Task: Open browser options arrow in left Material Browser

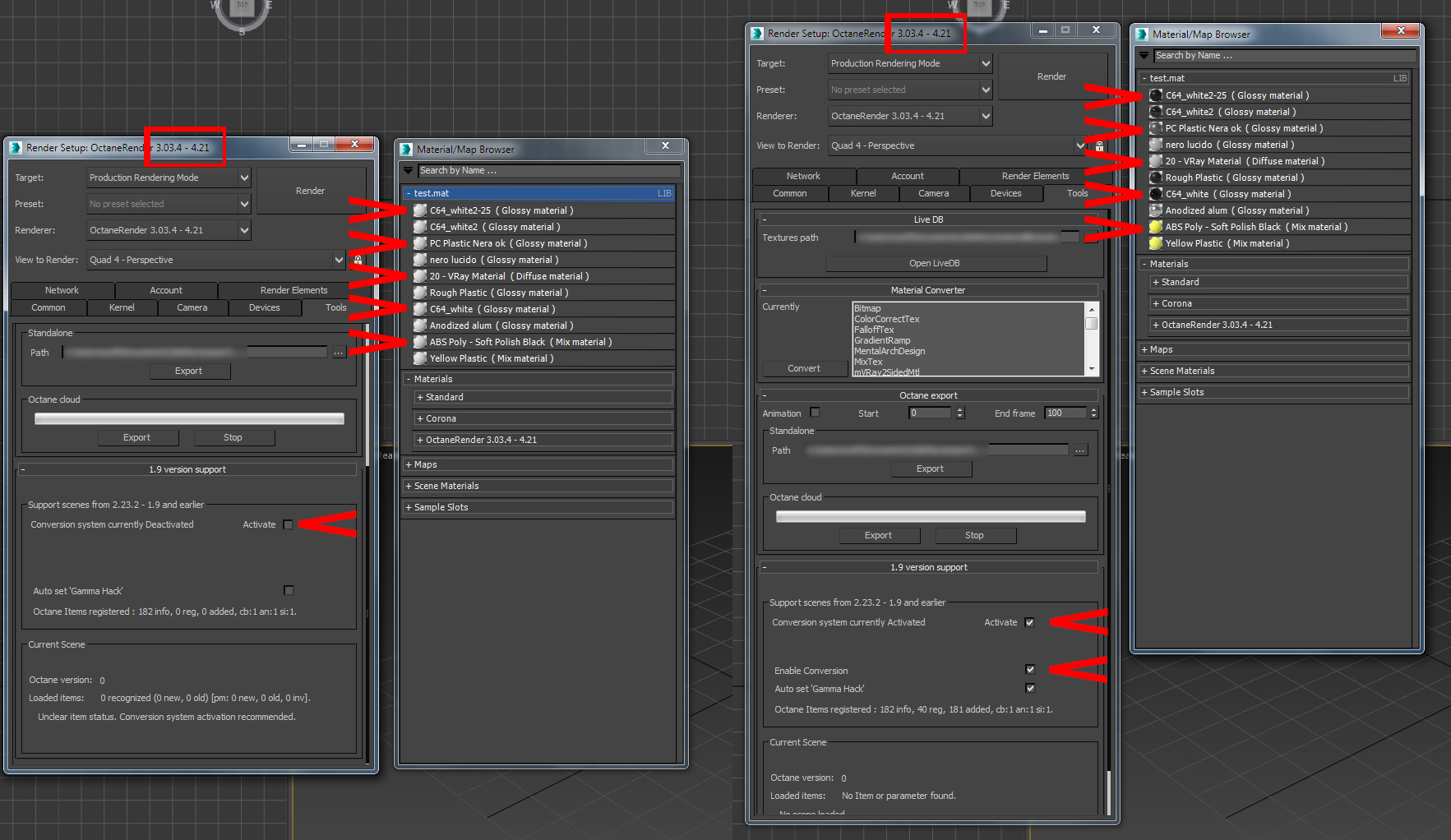Action: click(x=408, y=171)
